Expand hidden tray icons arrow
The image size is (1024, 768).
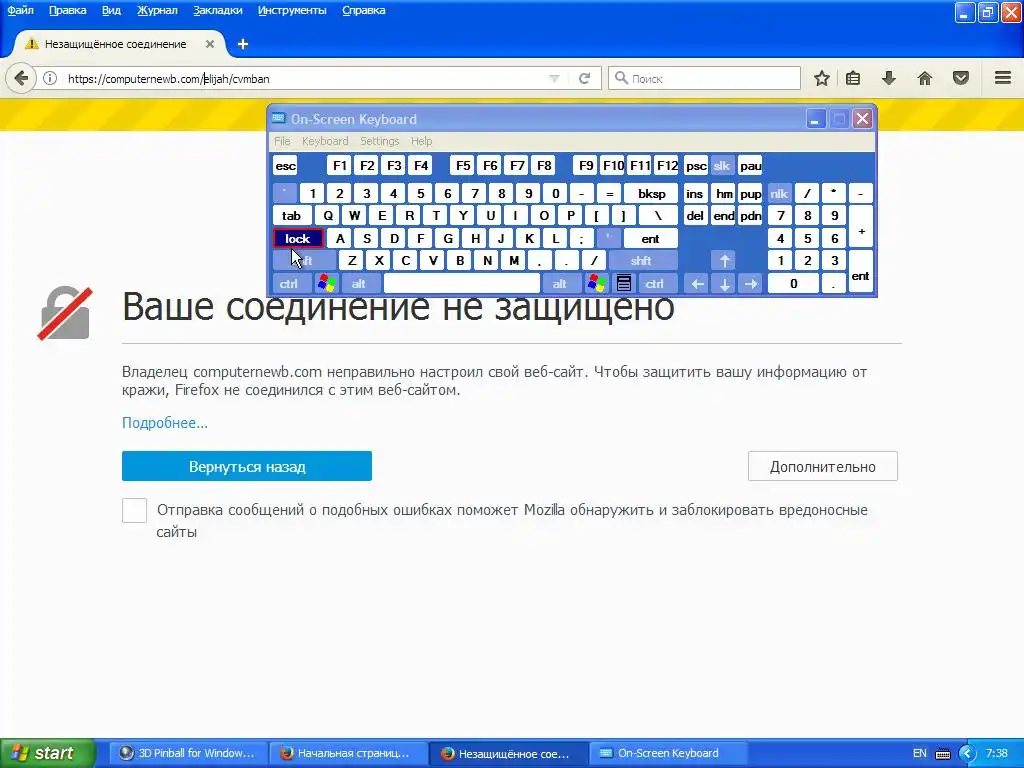click(968, 754)
